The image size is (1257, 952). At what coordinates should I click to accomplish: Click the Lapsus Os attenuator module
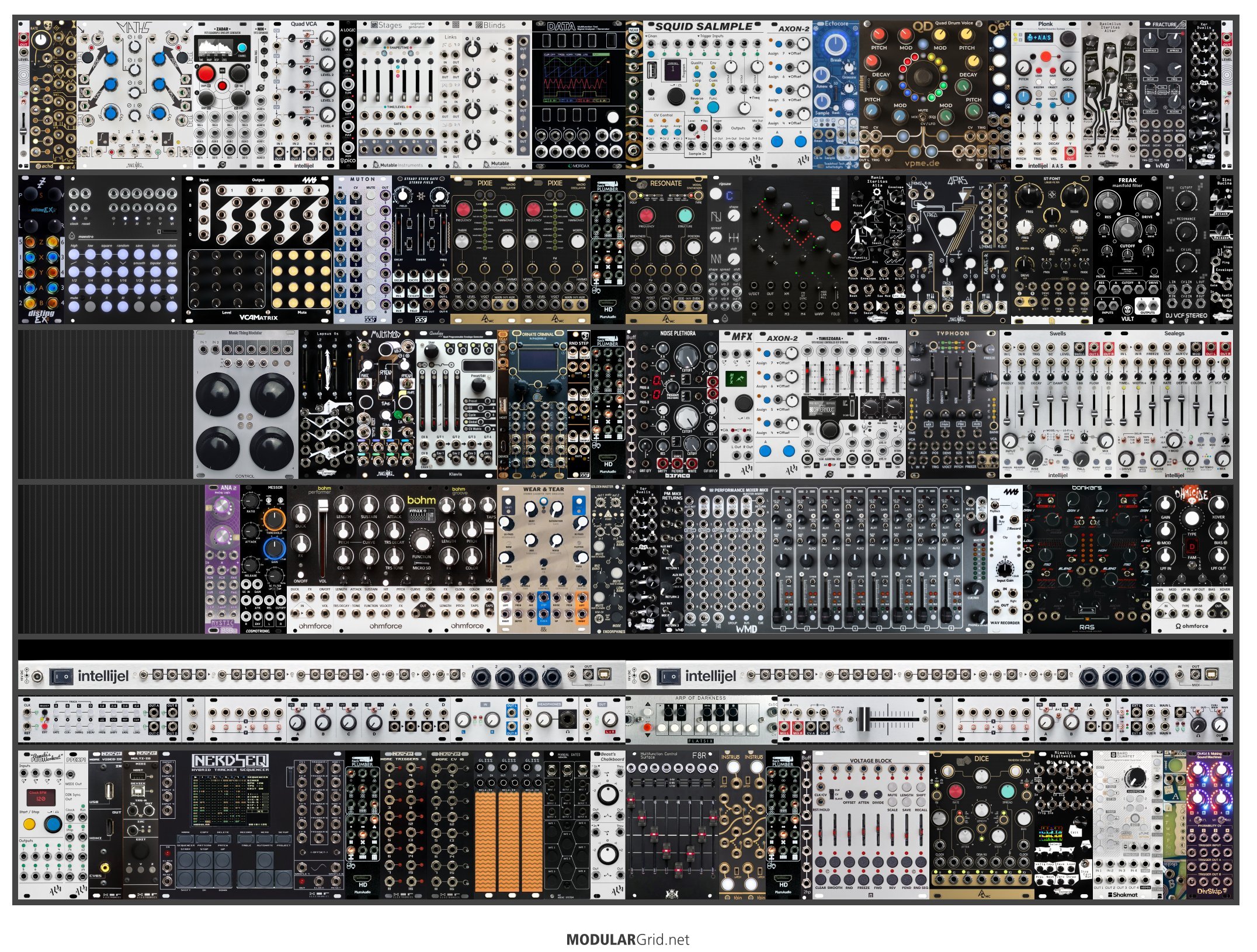pyautogui.click(x=327, y=404)
